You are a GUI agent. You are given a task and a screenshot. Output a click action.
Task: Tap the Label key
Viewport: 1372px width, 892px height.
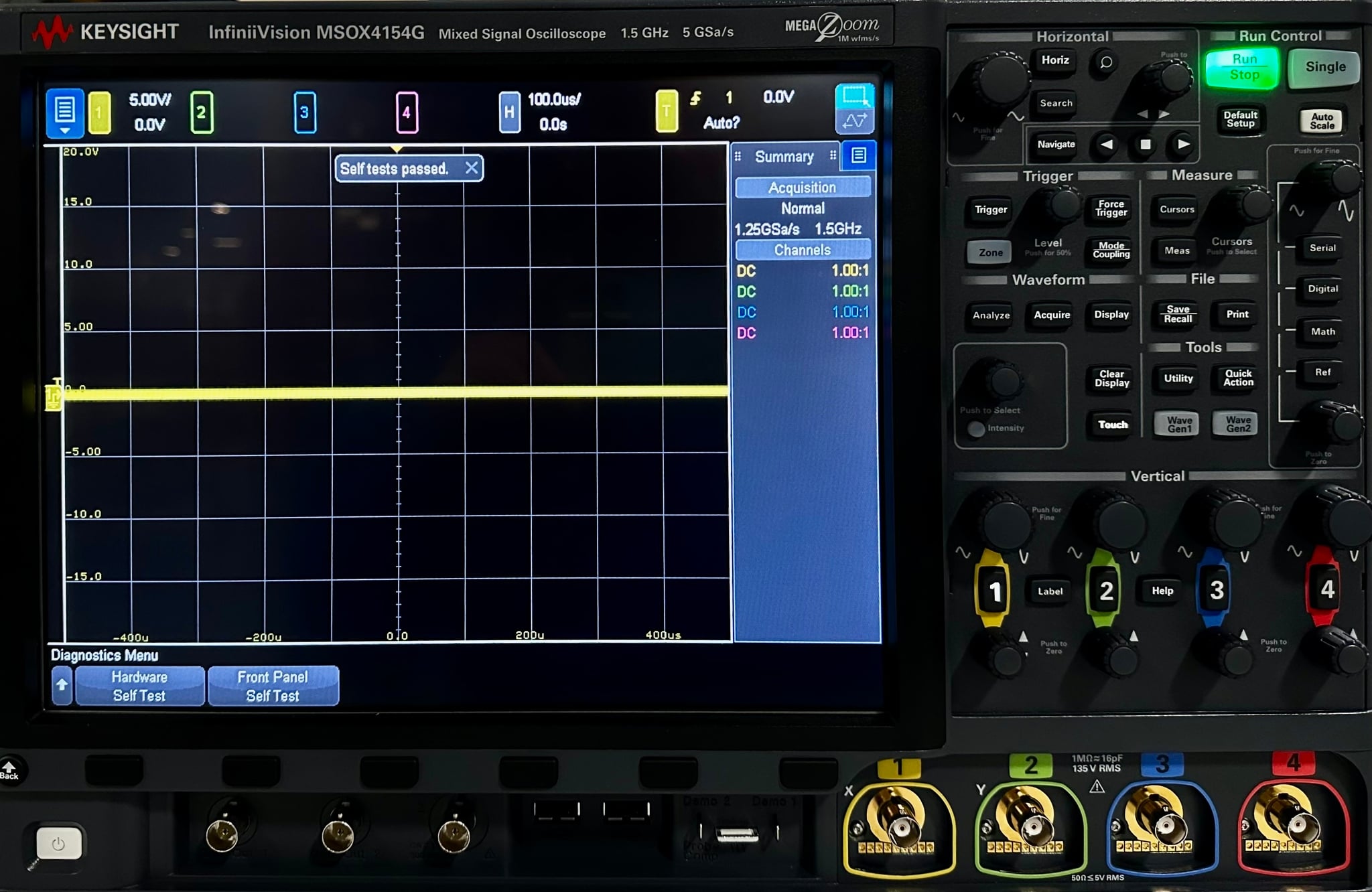pos(1050,591)
